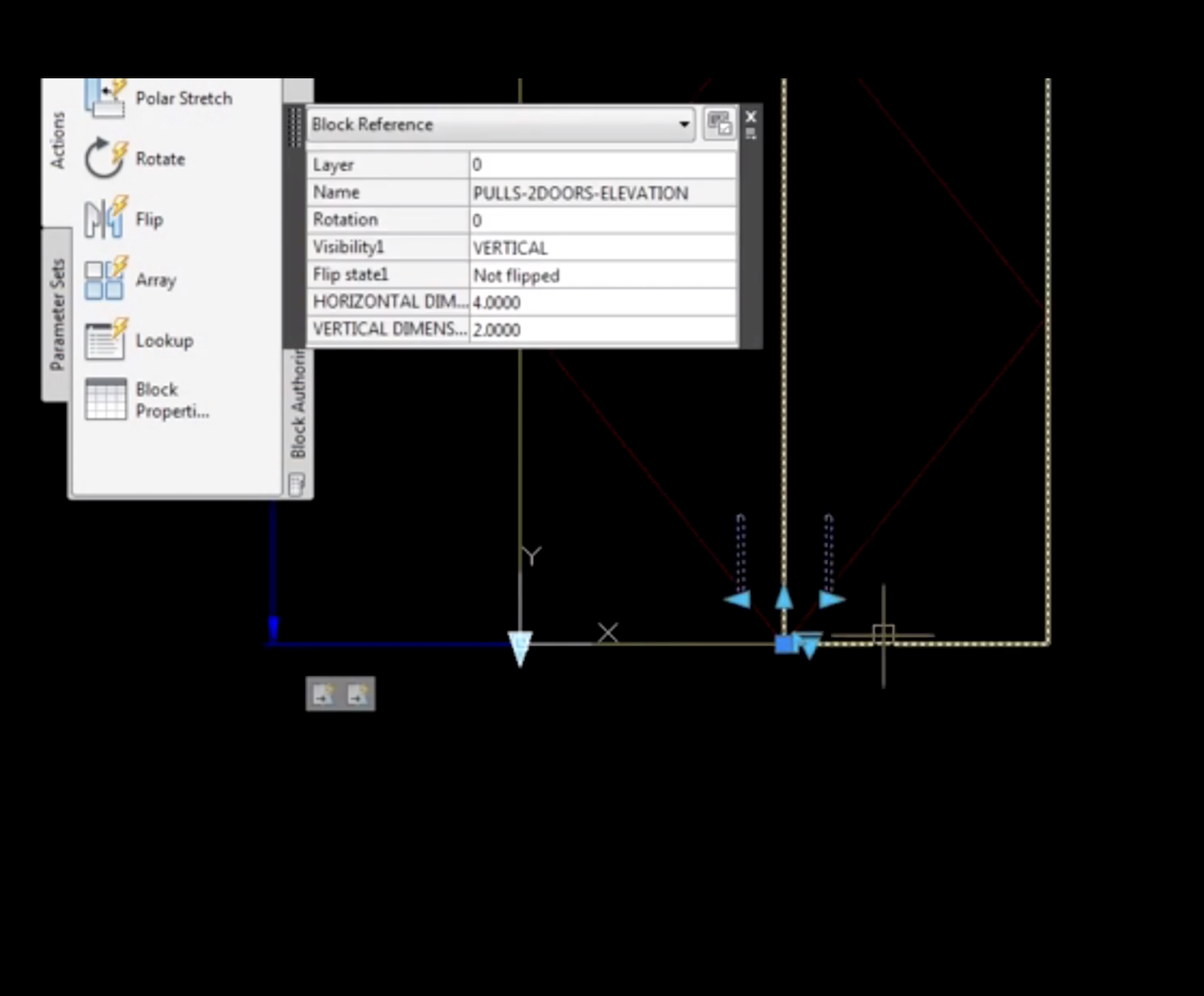Click the blue left-pointing flip arrow grip

click(x=736, y=599)
